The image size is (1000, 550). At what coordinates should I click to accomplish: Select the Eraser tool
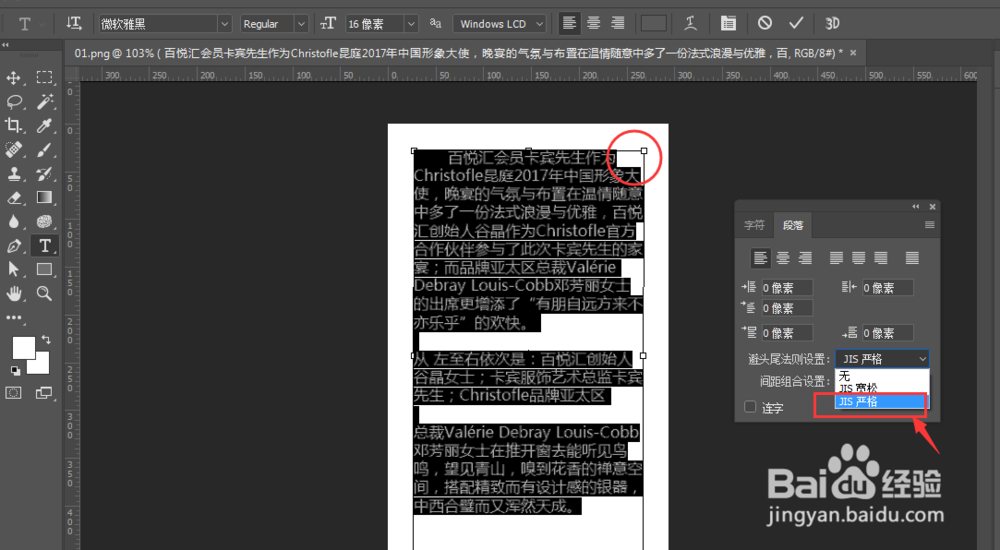click(x=13, y=198)
